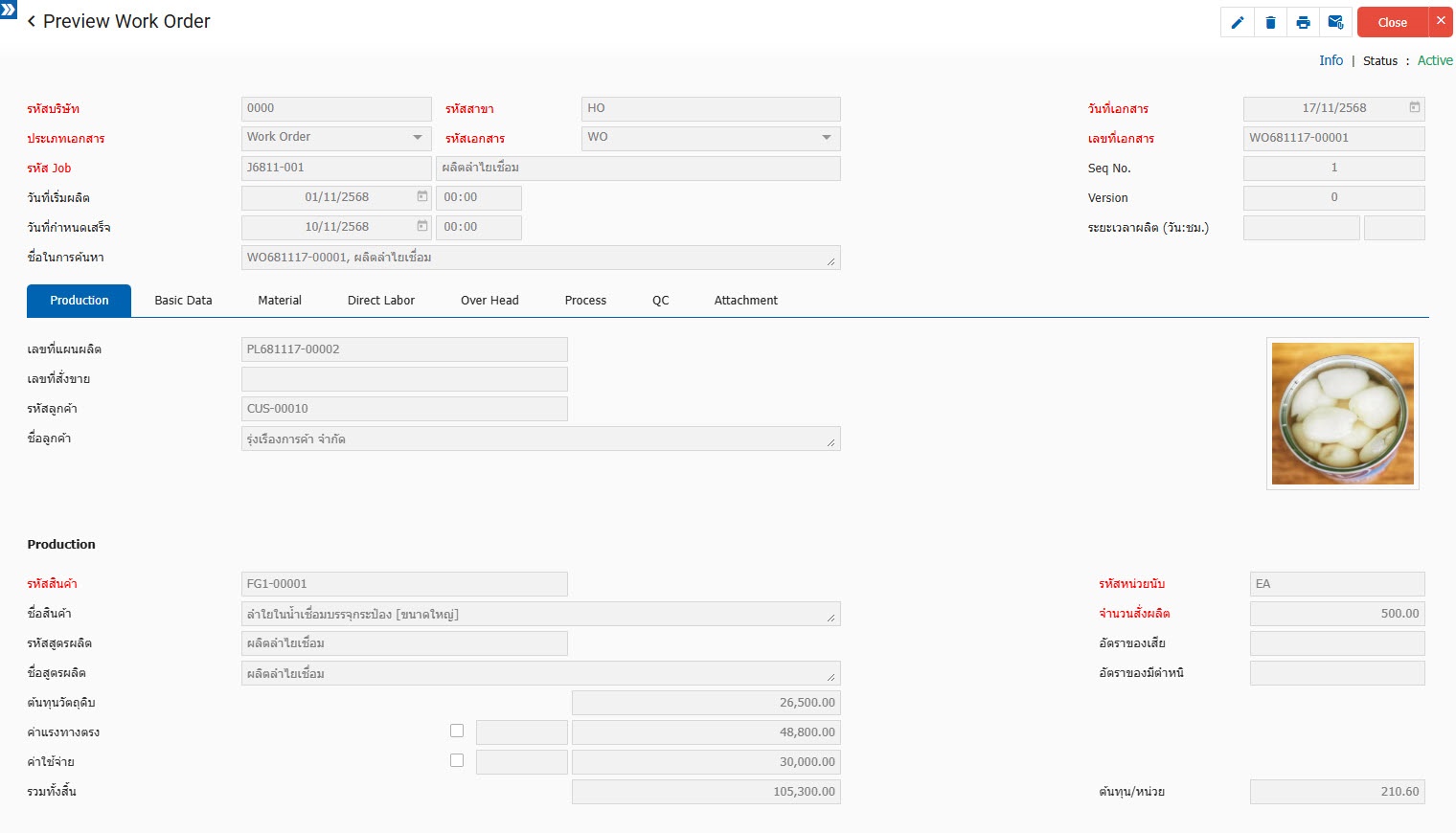Screen dimensions: 1456x833
Task: Click the longan product image thumbnail
Action: [1342, 414]
